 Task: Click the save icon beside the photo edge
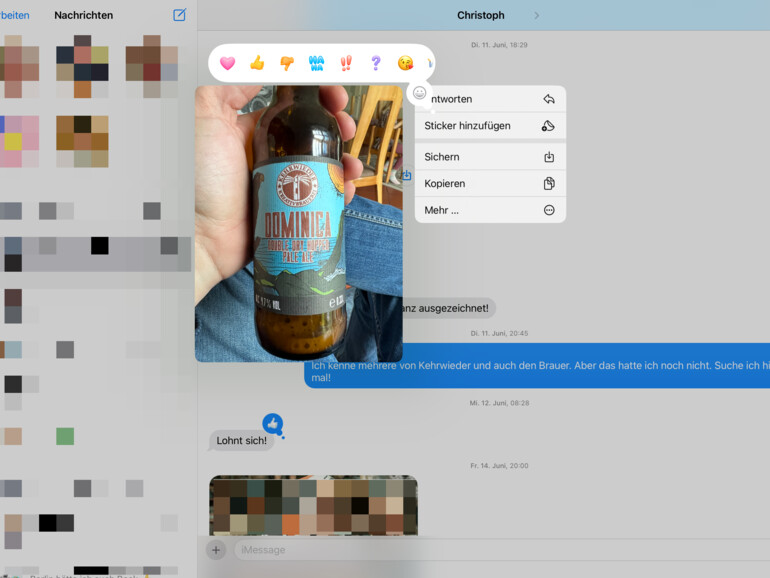click(406, 175)
